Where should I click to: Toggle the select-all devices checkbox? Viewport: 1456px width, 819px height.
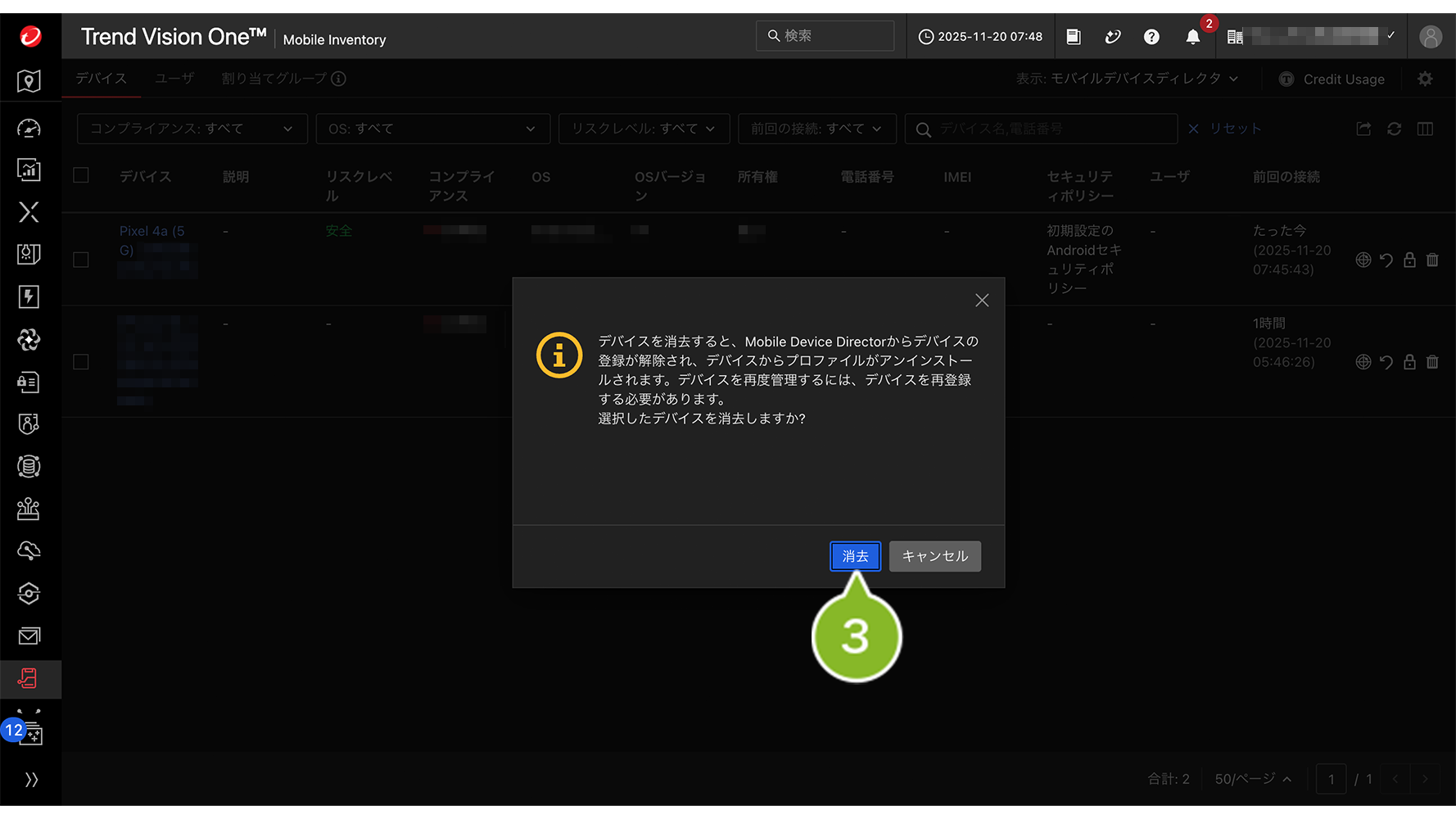[x=81, y=175]
